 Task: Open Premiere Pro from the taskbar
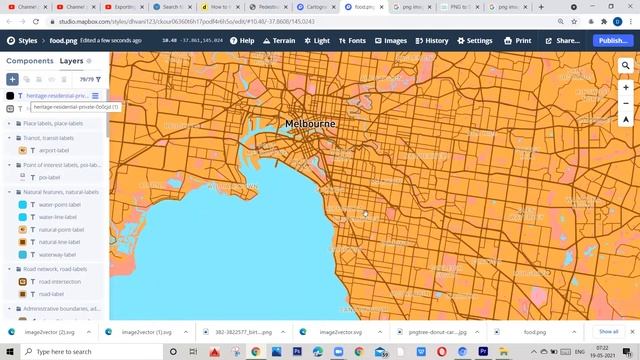(483, 351)
